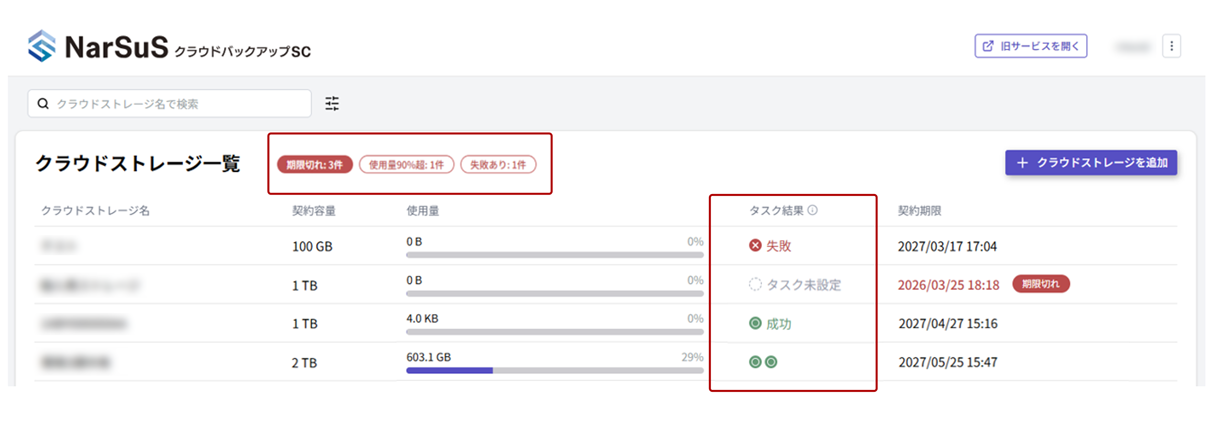Click the date 2027/03/17 17:04
The image size is (1220, 427).
coord(948,246)
